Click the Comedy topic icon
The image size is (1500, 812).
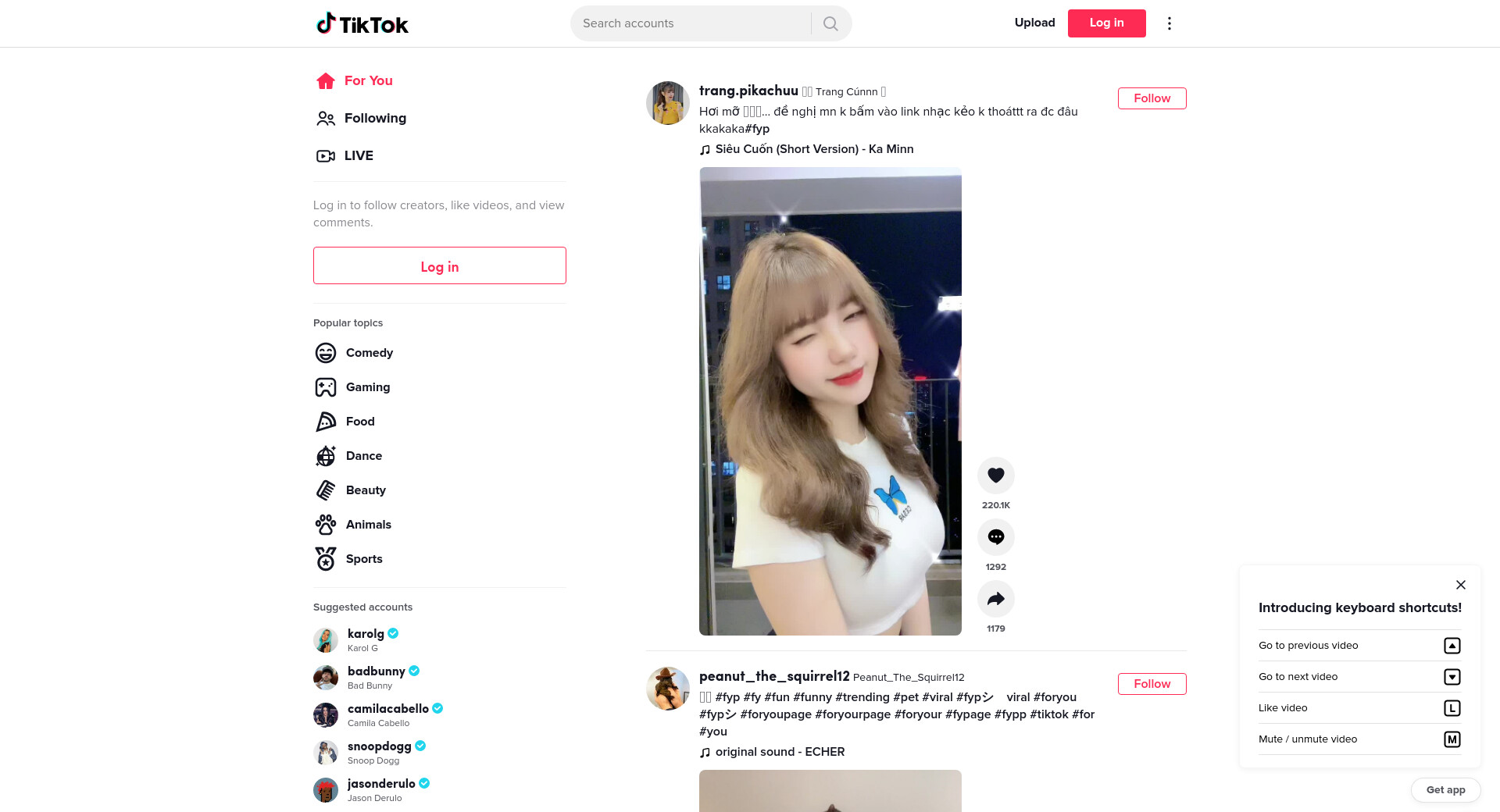(326, 353)
